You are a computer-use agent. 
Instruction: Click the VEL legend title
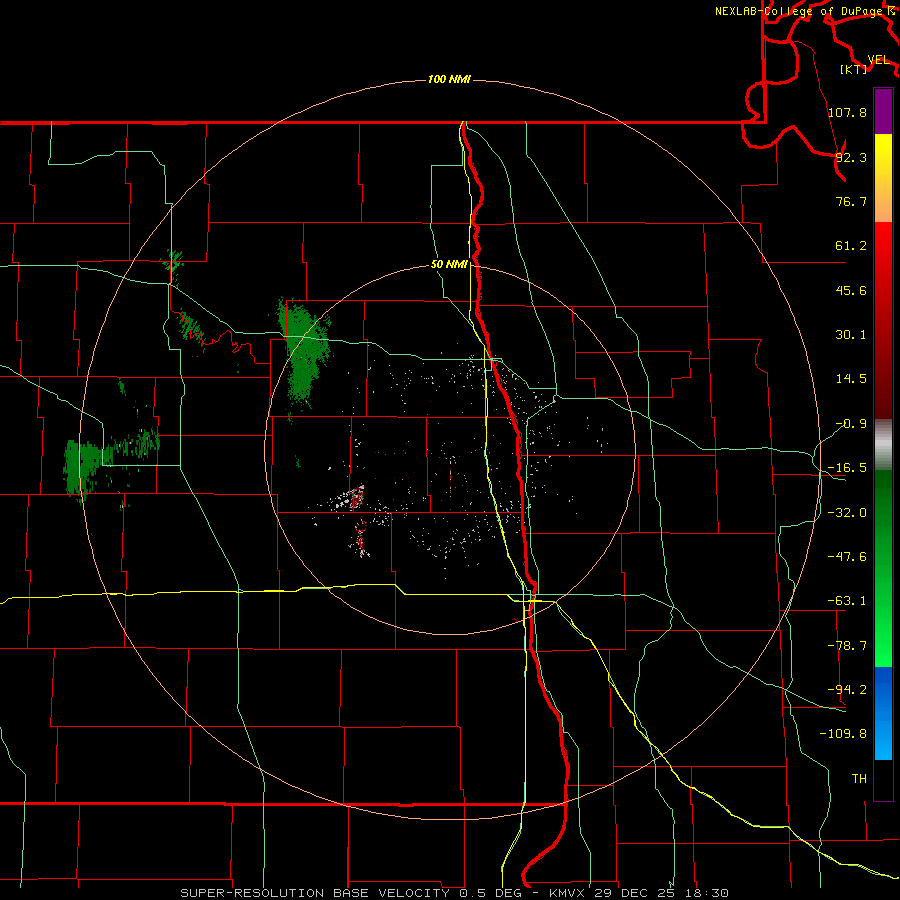point(878,60)
